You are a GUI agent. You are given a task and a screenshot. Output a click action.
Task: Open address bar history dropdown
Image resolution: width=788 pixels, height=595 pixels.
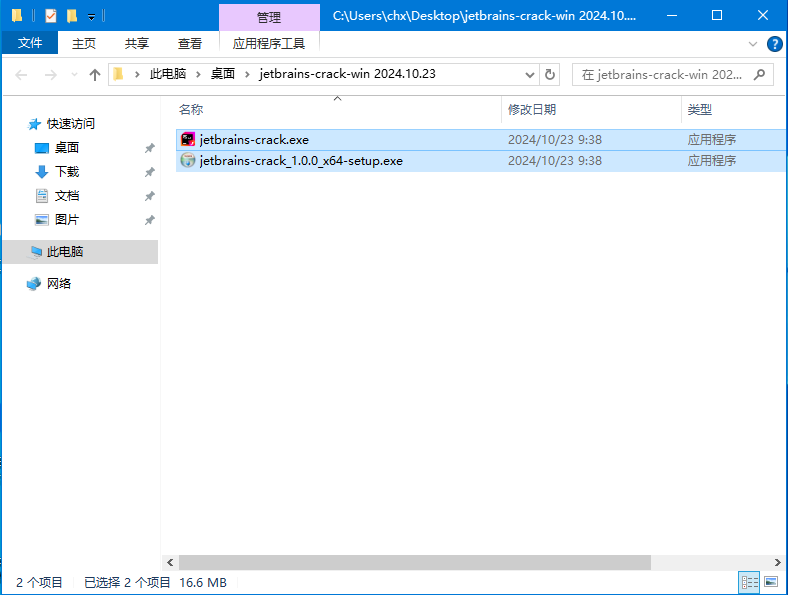(530, 75)
